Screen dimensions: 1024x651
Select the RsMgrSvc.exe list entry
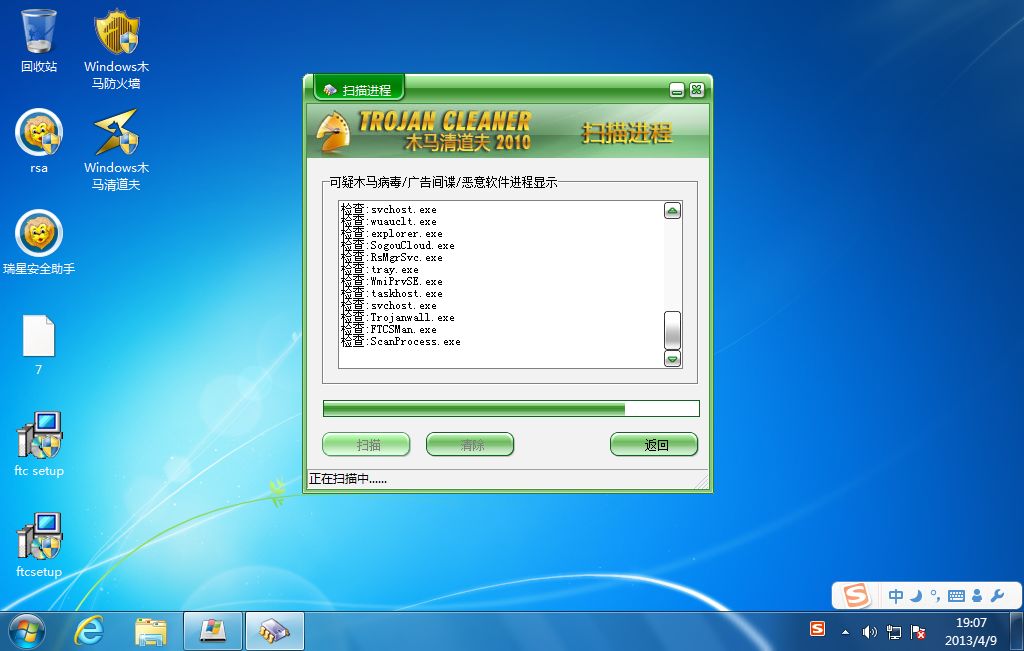(x=392, y=258)
